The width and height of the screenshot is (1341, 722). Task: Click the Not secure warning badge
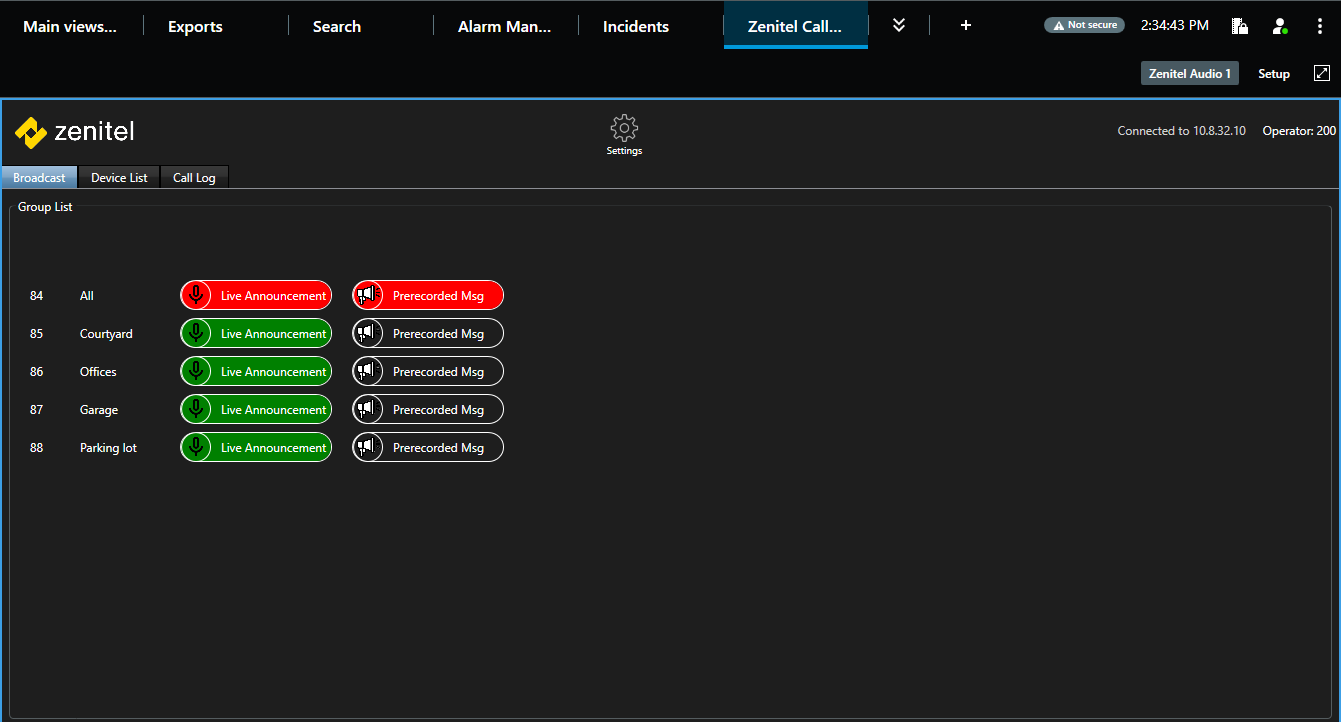1084,26
